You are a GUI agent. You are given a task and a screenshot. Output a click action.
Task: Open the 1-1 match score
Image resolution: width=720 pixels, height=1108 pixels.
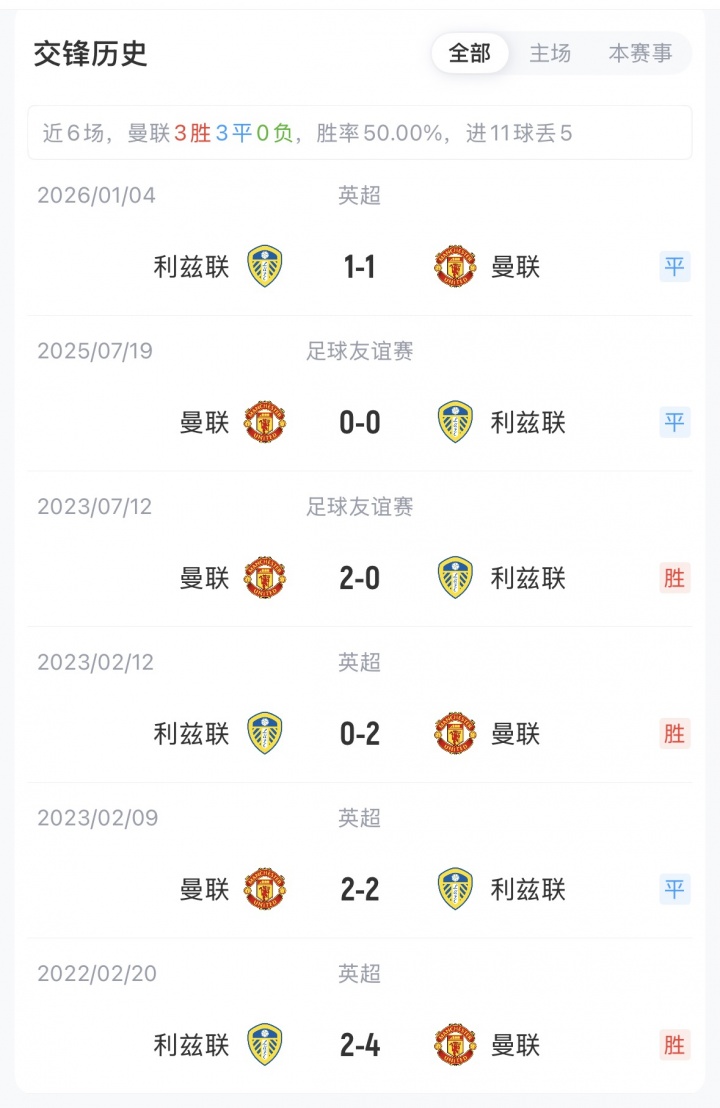(359, 267)
